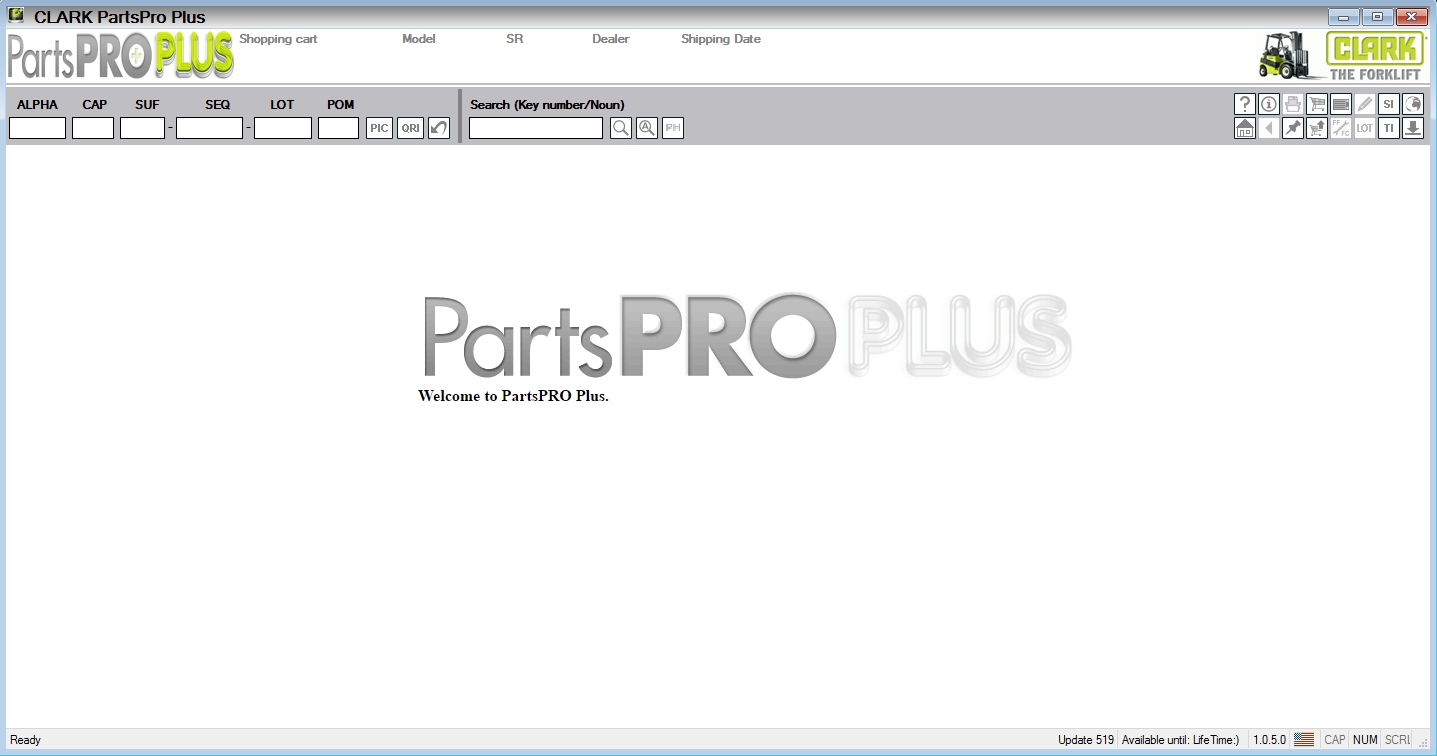Click the TI toolbar button

click(x=1389, y=128)
